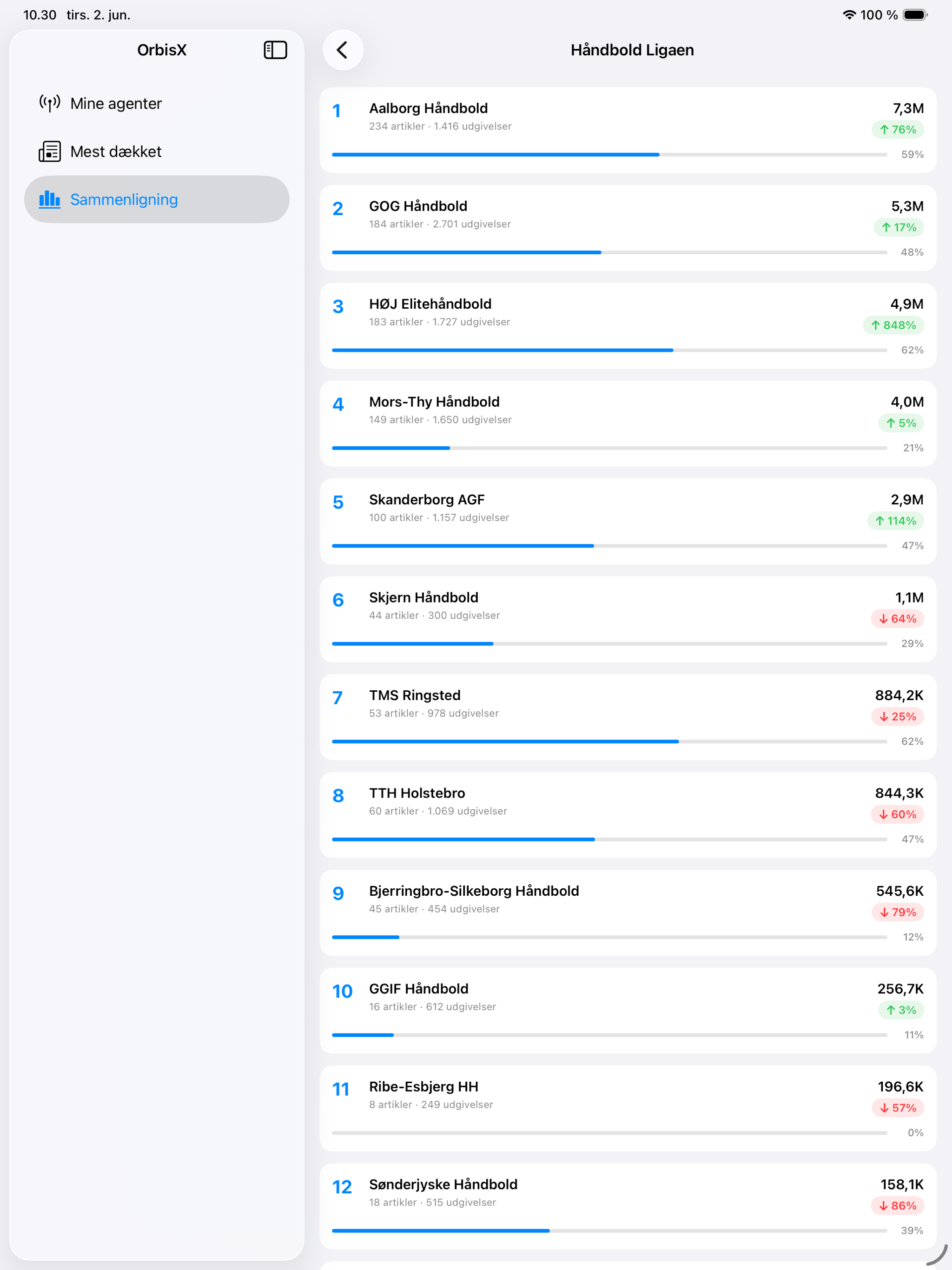Open Skanderborg AGF team row

click(x=628, y=521)
